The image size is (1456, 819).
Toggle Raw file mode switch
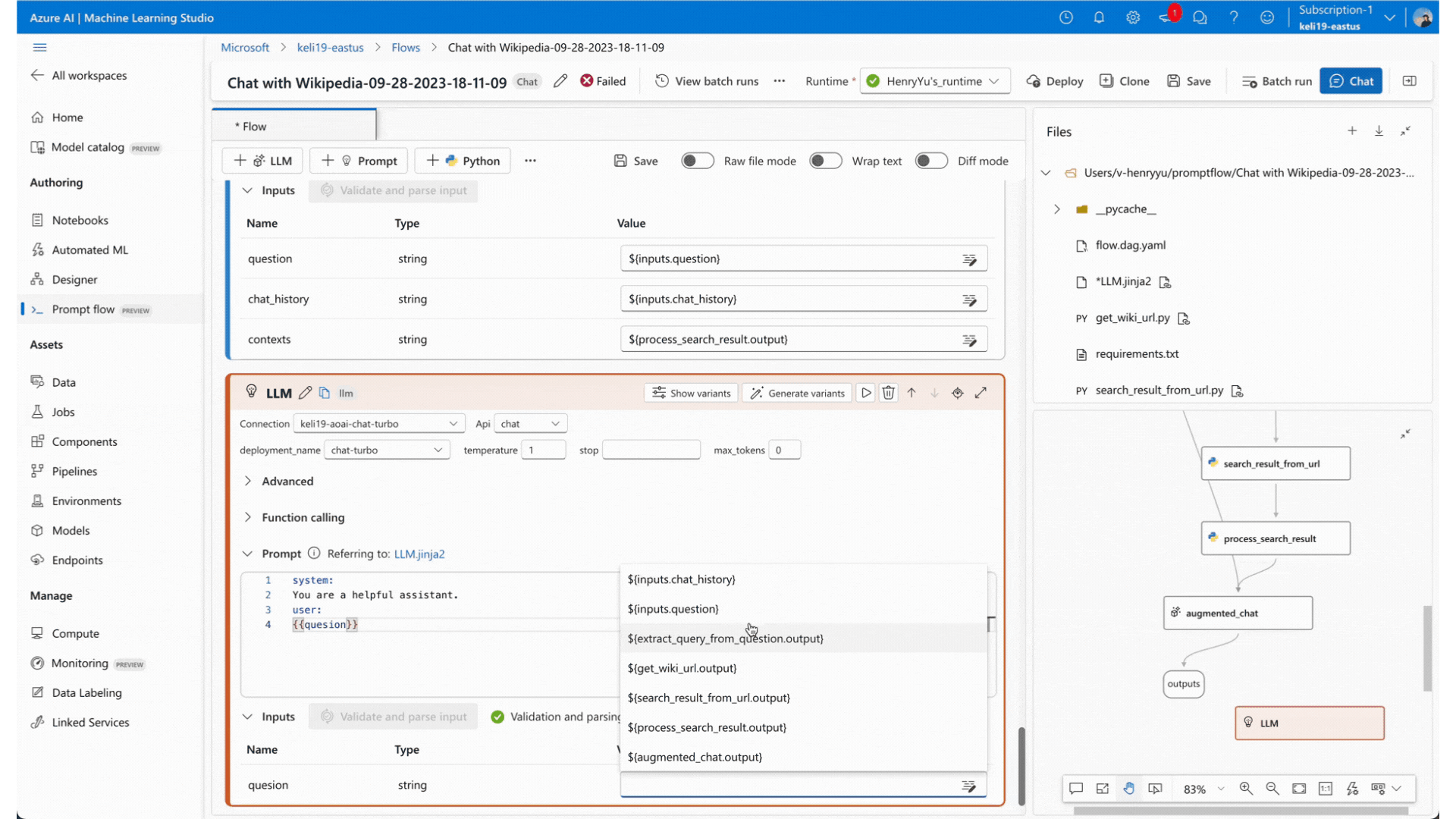pos(697,161)
